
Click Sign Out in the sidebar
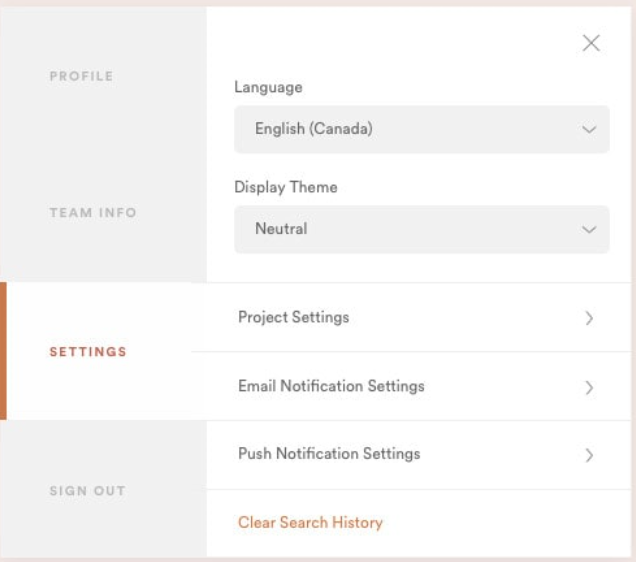87,491
